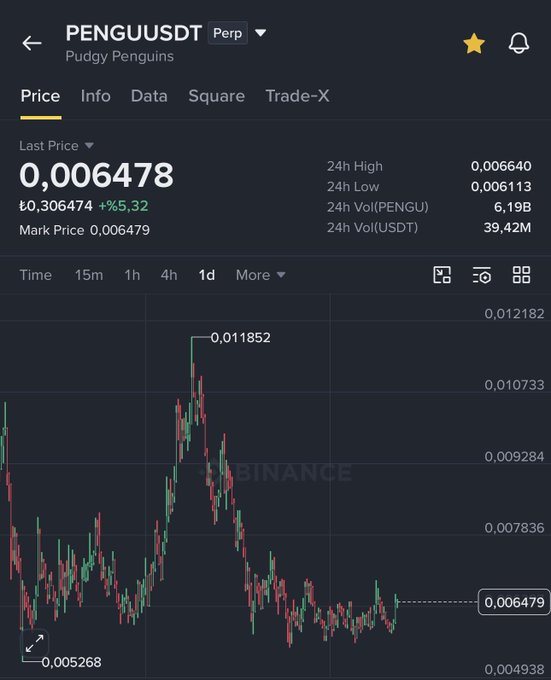Tap the ₺0,306474 fiat price
The width and height of the screenshot is (551, 680).
point(55,206)
